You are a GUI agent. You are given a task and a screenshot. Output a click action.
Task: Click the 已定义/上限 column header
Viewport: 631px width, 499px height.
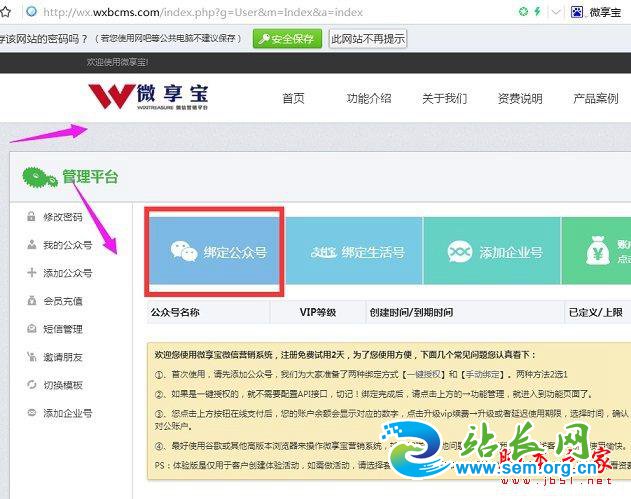[x=596, y=312]
